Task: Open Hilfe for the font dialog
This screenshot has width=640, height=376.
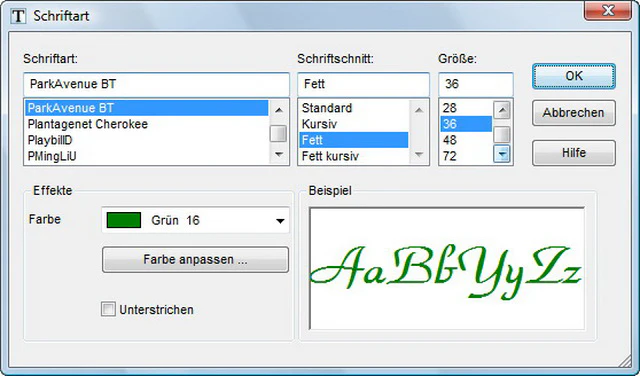Action: [573, 153]
